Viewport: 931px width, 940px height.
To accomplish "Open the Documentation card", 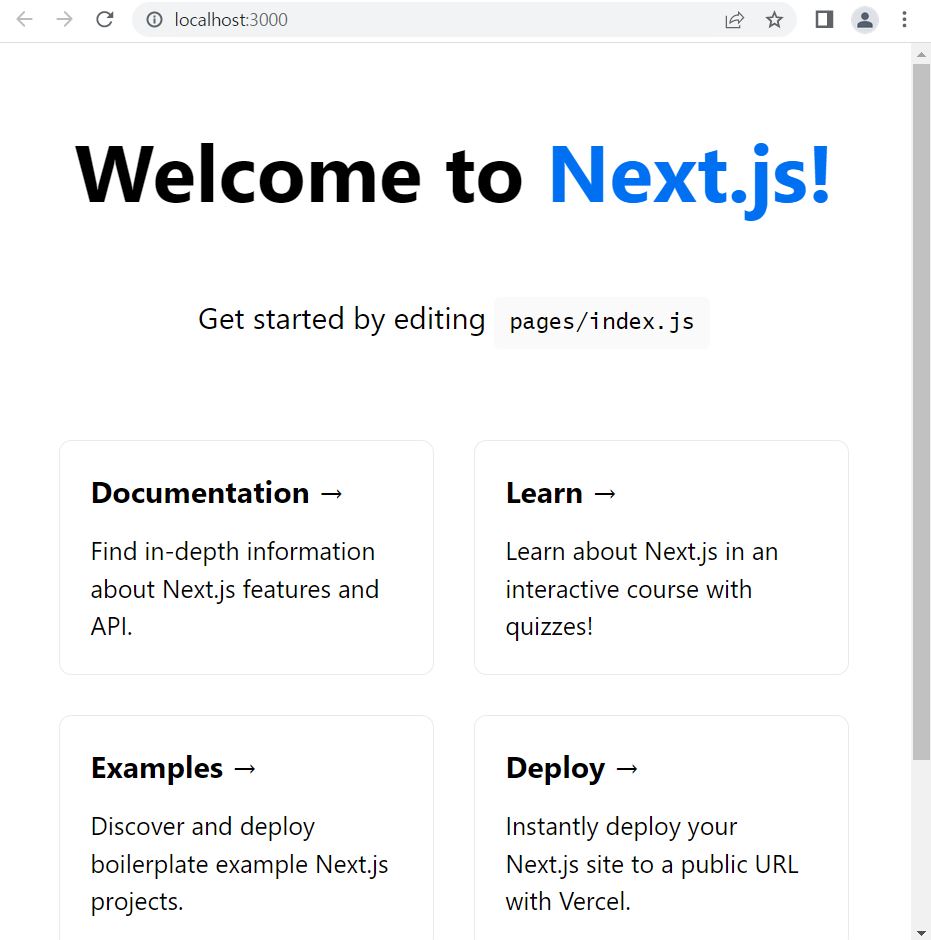I will point(246,558).
